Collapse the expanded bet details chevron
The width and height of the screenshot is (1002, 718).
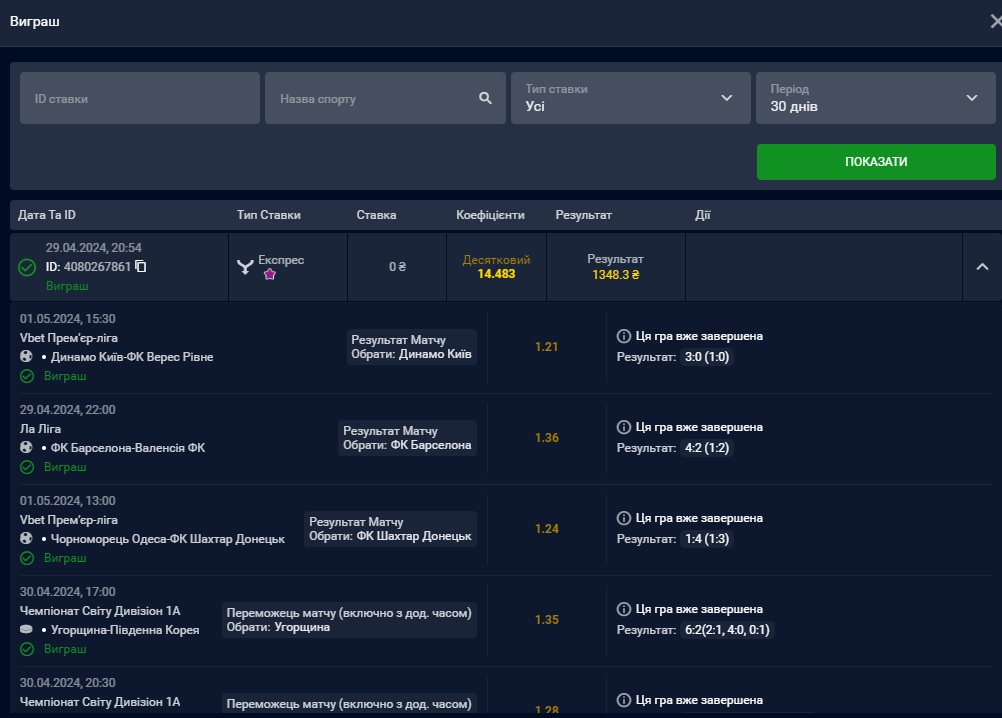tap(982, 266)
